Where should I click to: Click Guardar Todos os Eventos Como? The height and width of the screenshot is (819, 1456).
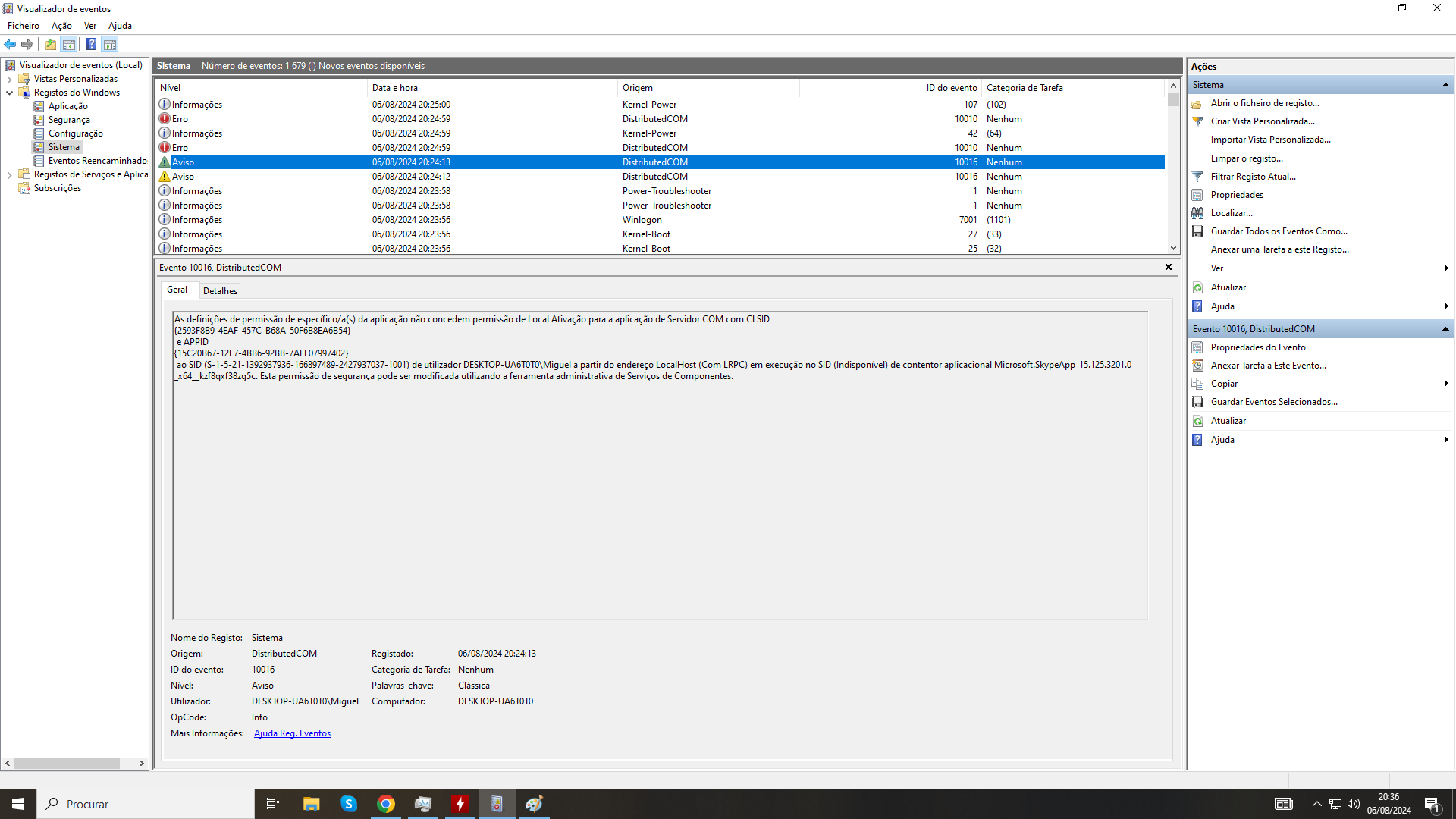tap(1279, 231)
